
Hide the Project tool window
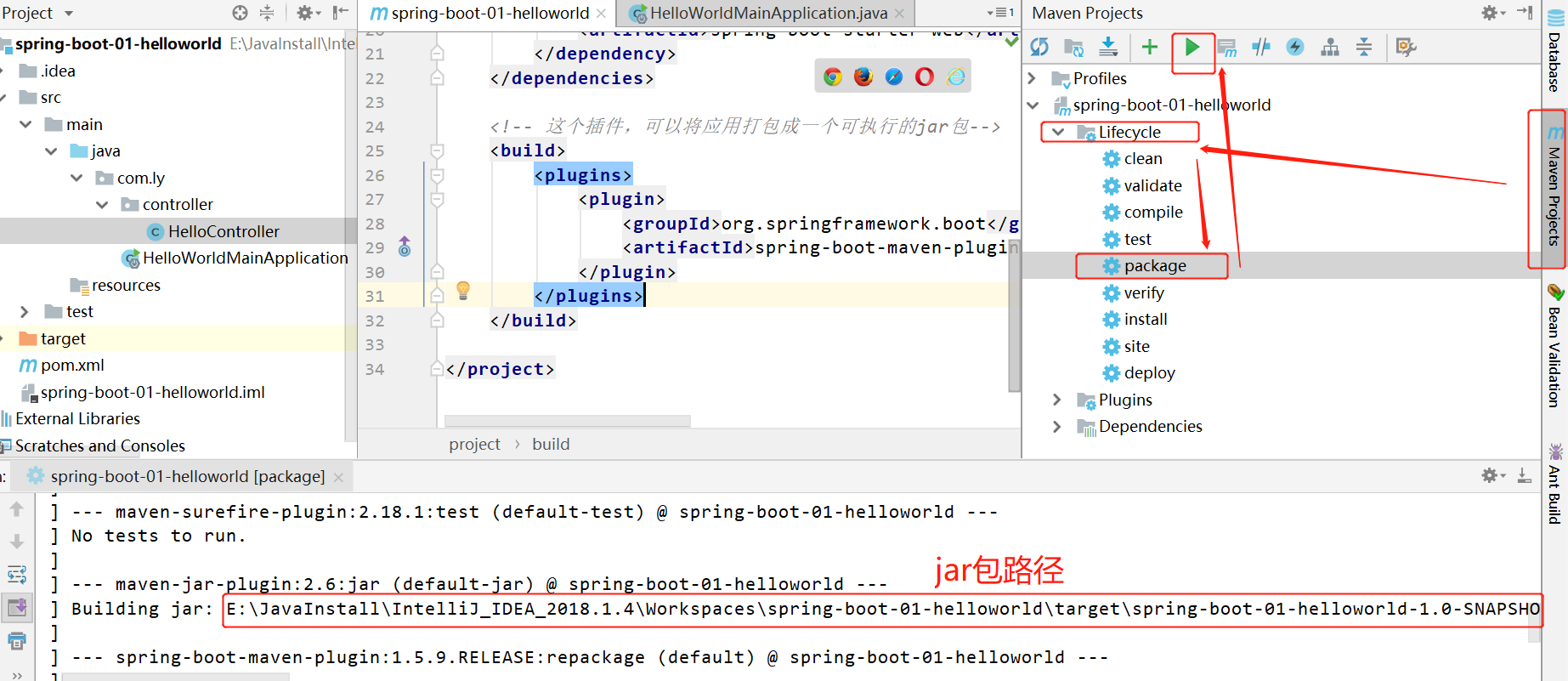pos(341,13)
